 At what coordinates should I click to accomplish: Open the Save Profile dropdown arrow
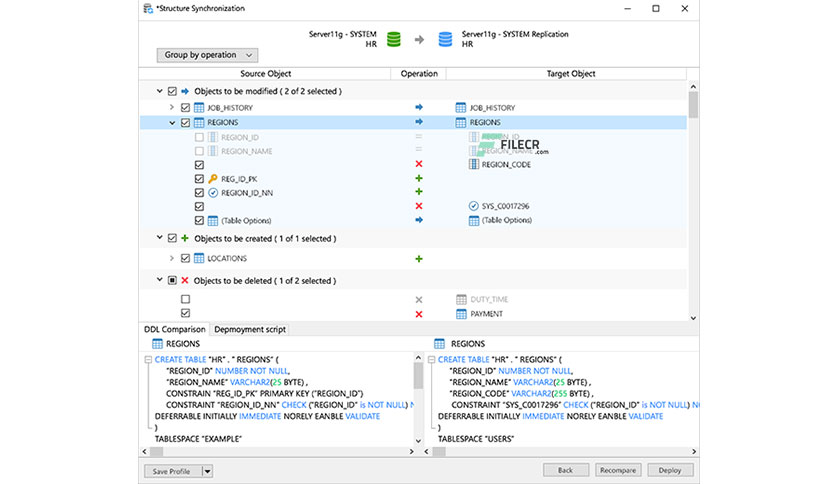pyautogui.click(x=207, y=471)
